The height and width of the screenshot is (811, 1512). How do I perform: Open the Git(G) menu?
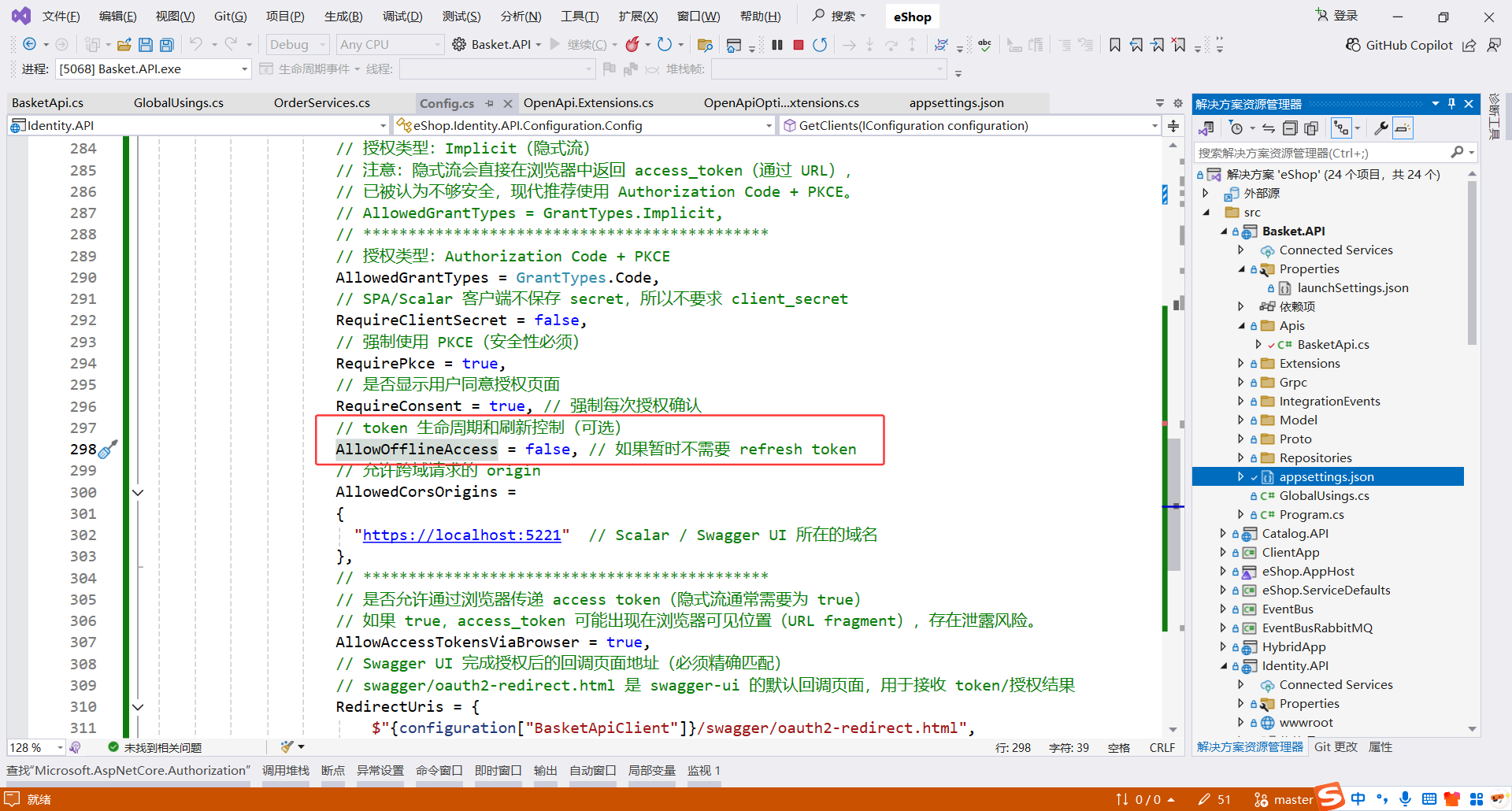(x=231, y=17)
